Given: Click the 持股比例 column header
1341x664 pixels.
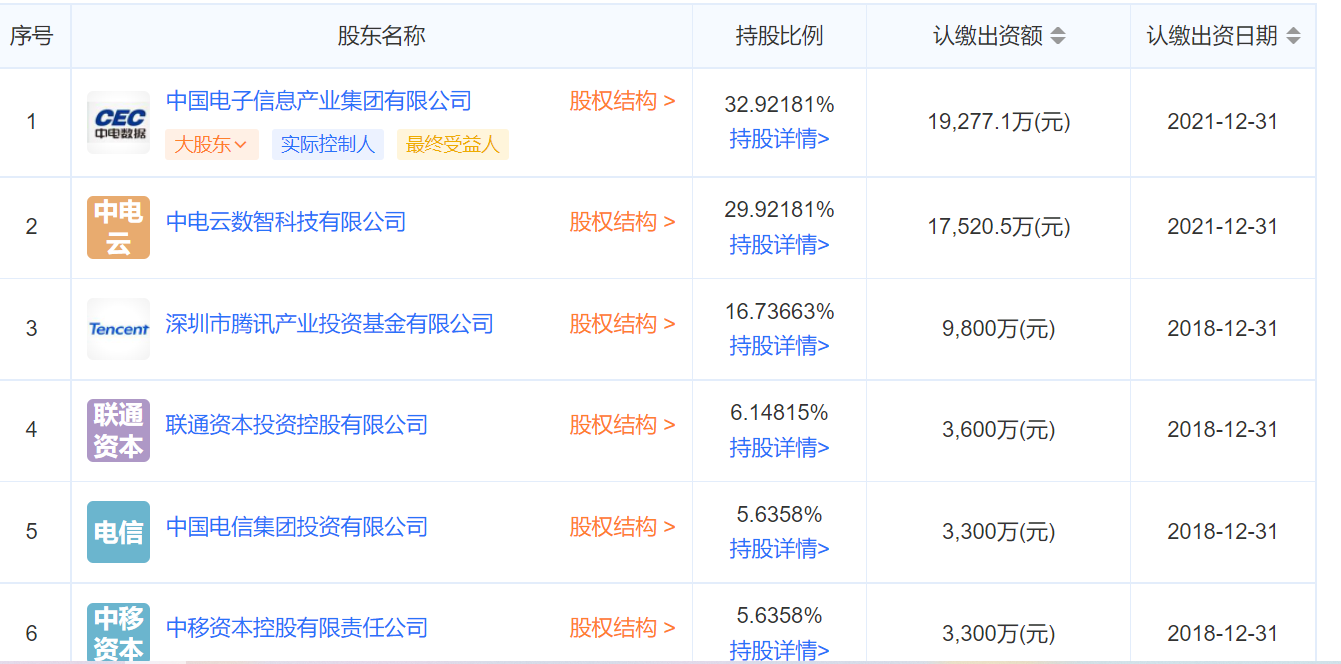Looking at the screenshot, I should click(779, 36).
